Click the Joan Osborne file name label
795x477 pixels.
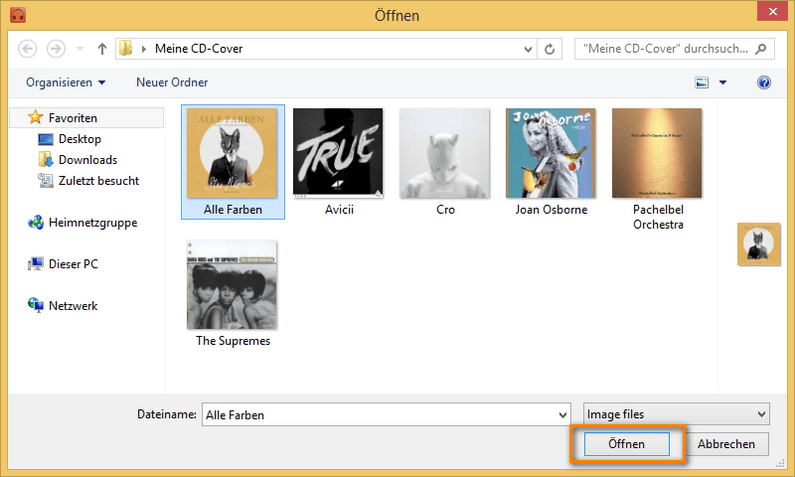(551, 209)
